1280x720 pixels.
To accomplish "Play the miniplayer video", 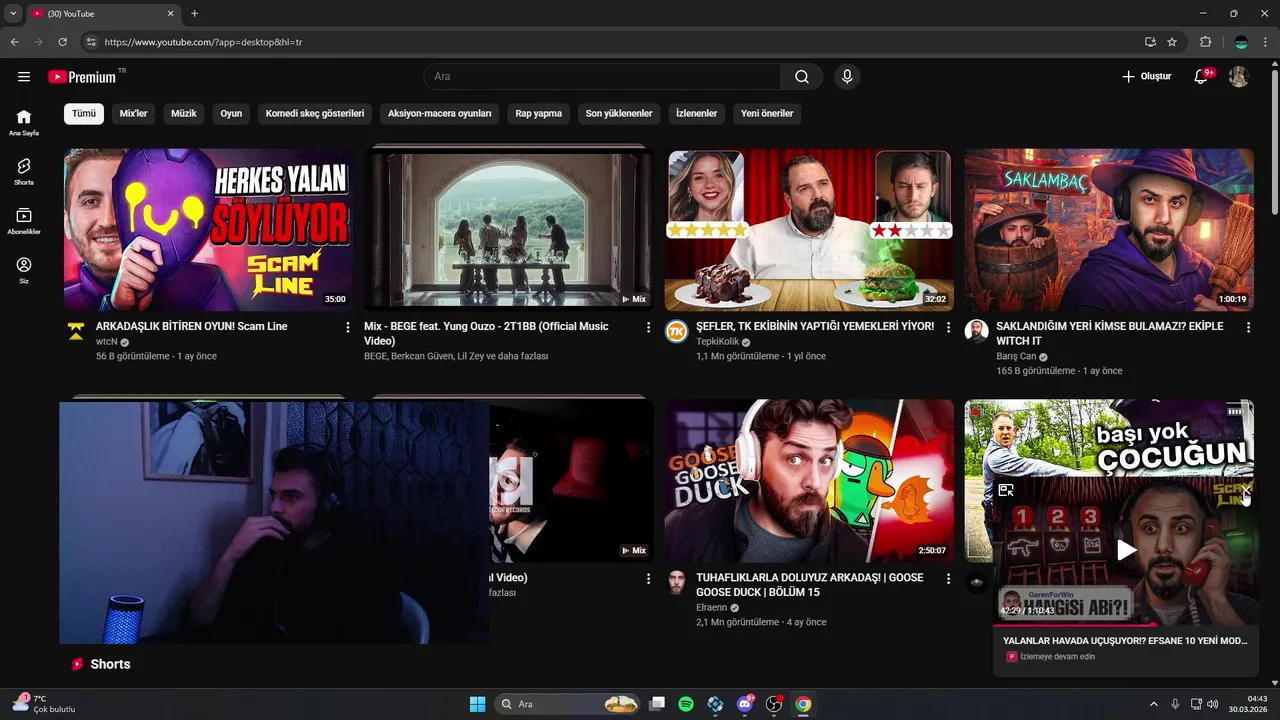I will coord(1126,550).
